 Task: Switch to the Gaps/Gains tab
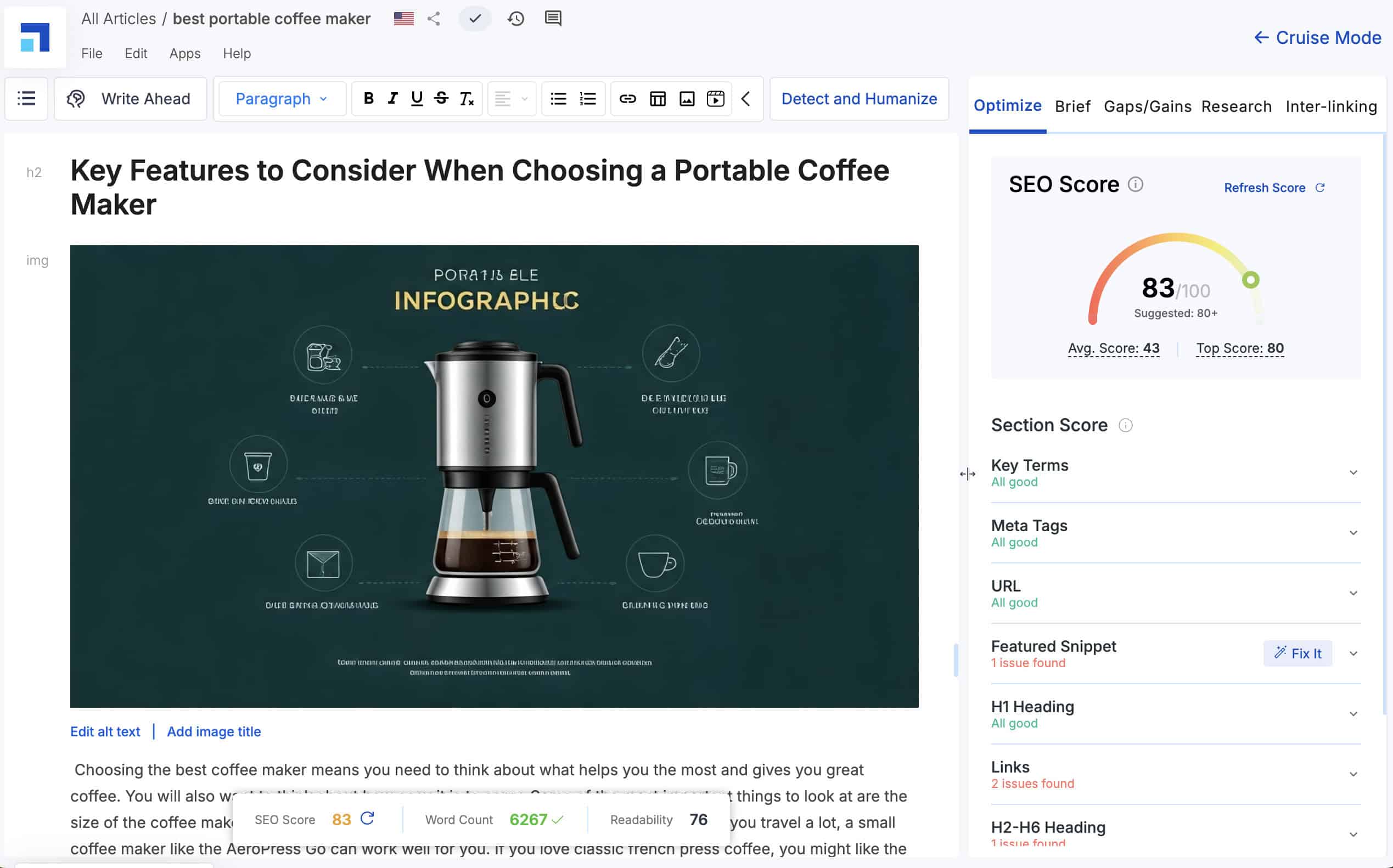pos(1147,106)
